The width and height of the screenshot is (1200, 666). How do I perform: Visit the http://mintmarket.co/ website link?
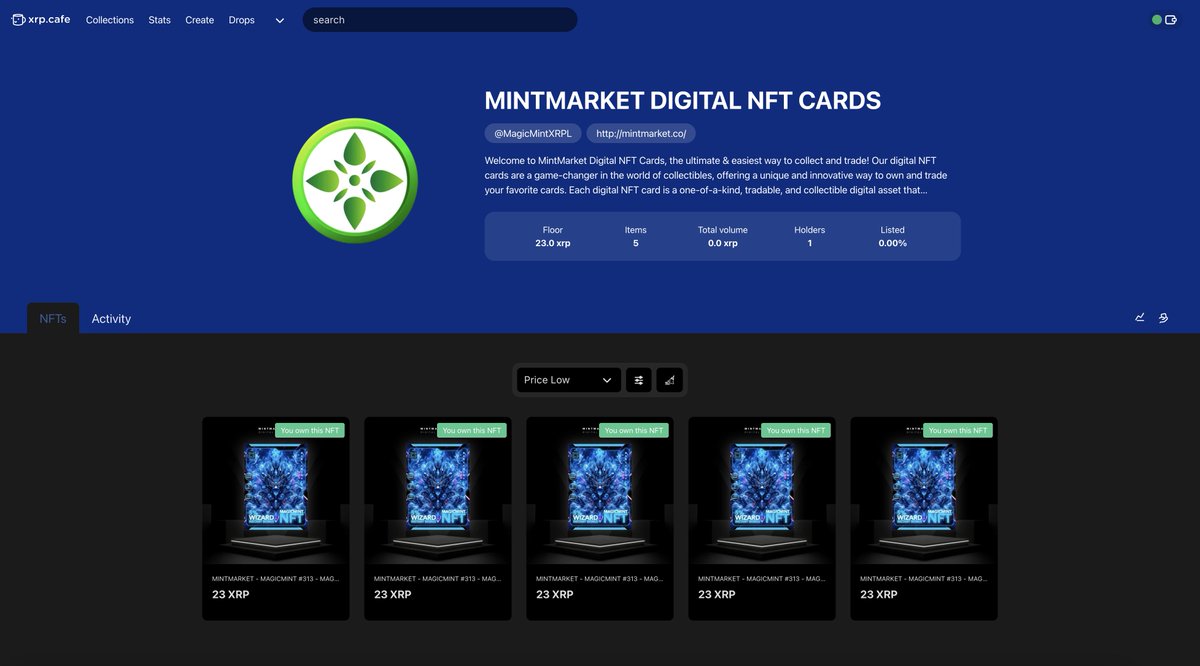point(641,133)
